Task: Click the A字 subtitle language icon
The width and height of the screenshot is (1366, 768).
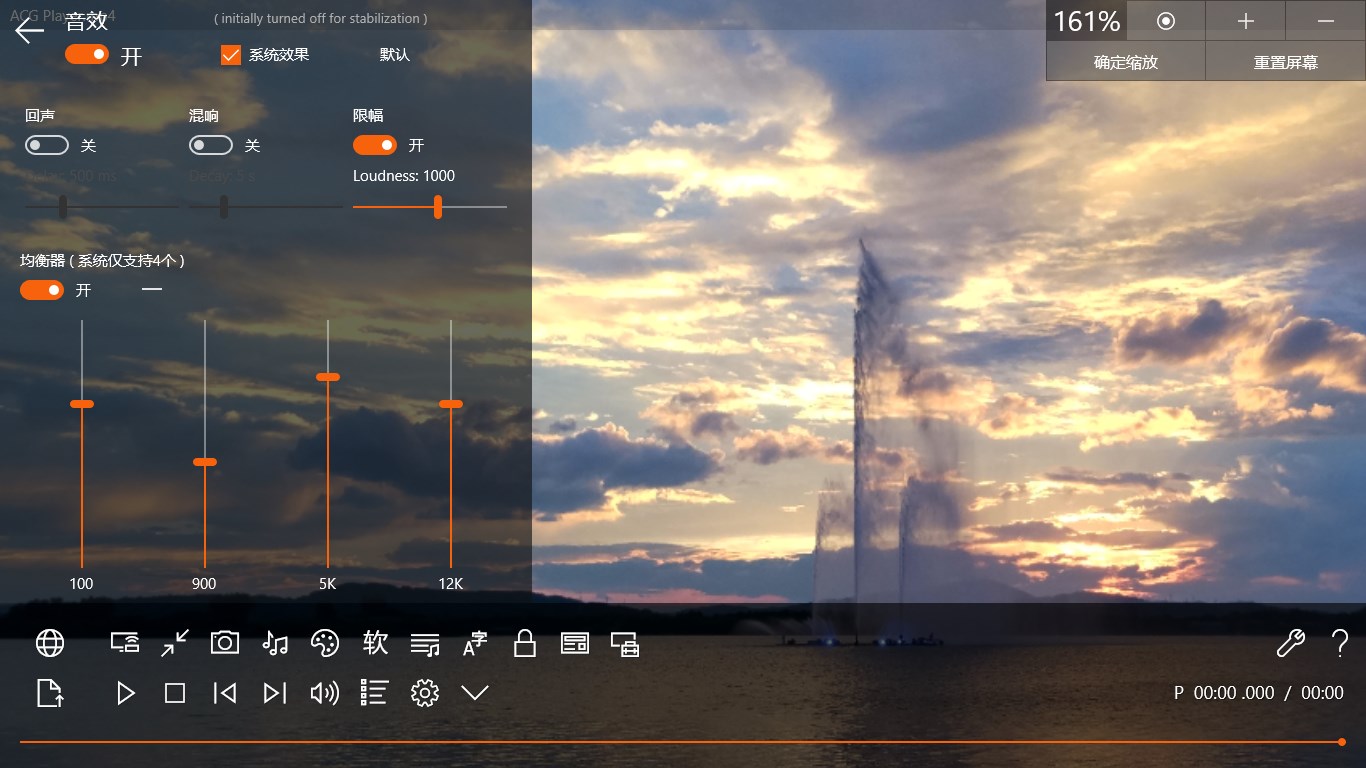Action: [x=475, y=643]
